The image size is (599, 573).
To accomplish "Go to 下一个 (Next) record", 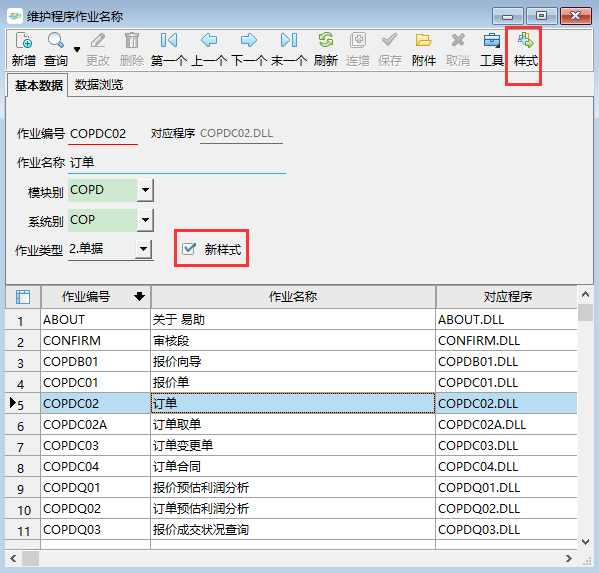I will (249, 50).
